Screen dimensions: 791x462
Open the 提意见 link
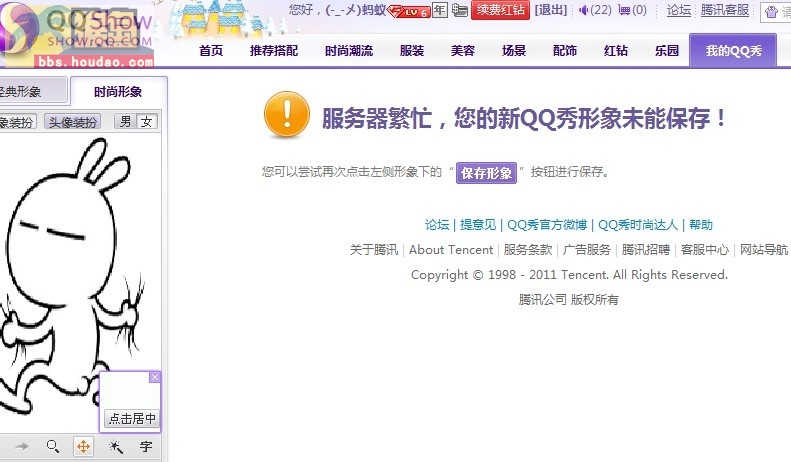pos(478,224)
